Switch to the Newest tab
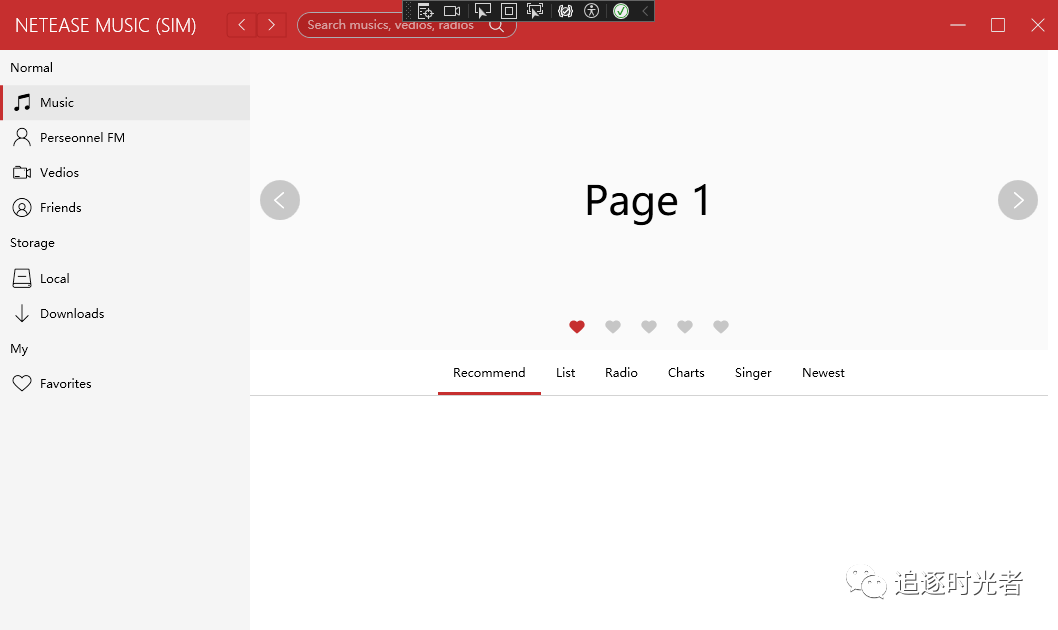 [823, 373]
